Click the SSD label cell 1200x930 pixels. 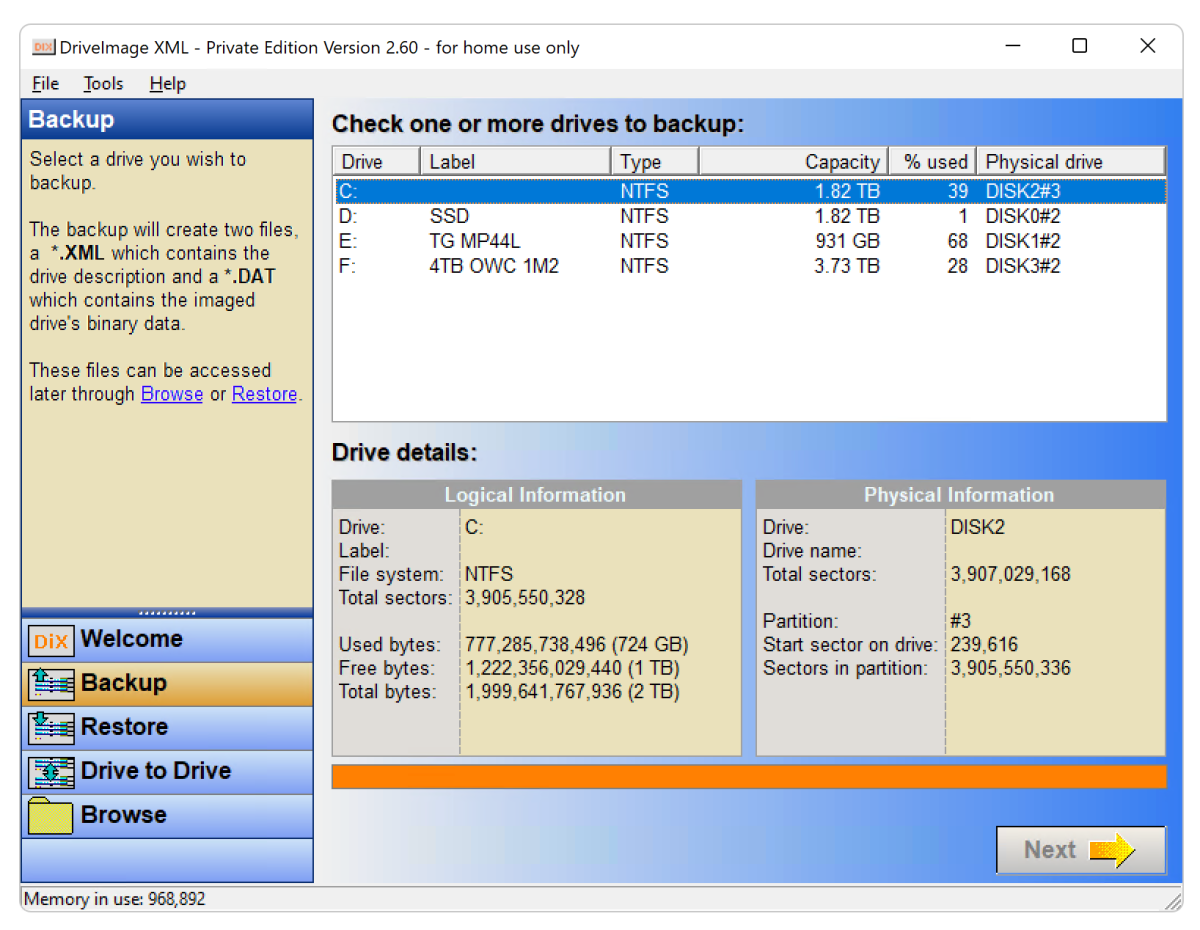coord(449,216)
